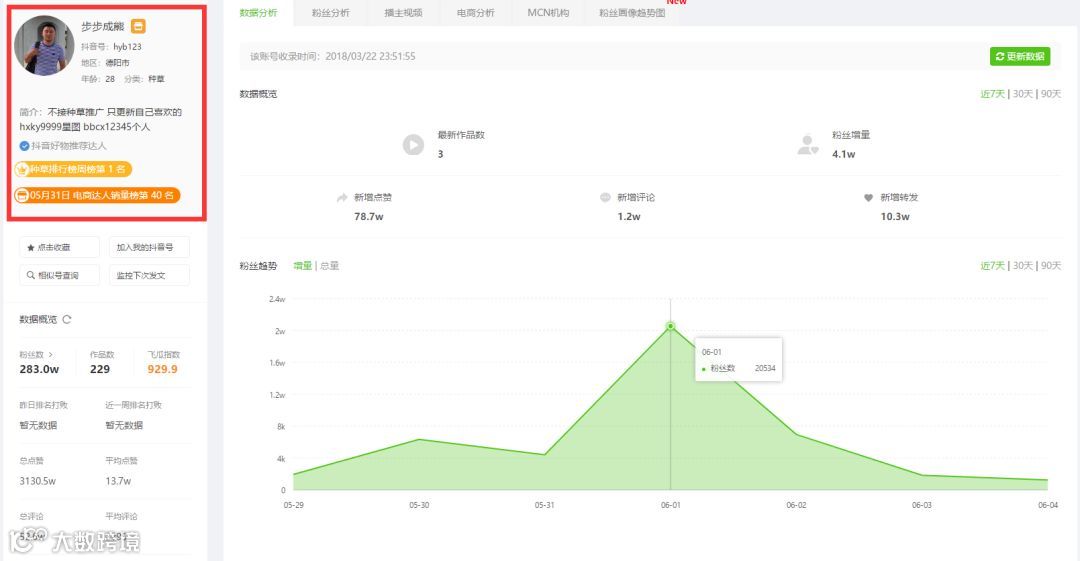Screen dimensions: 1080x561
Task: Select 近7天 in 数据概览 section
Action: point(993,94)
